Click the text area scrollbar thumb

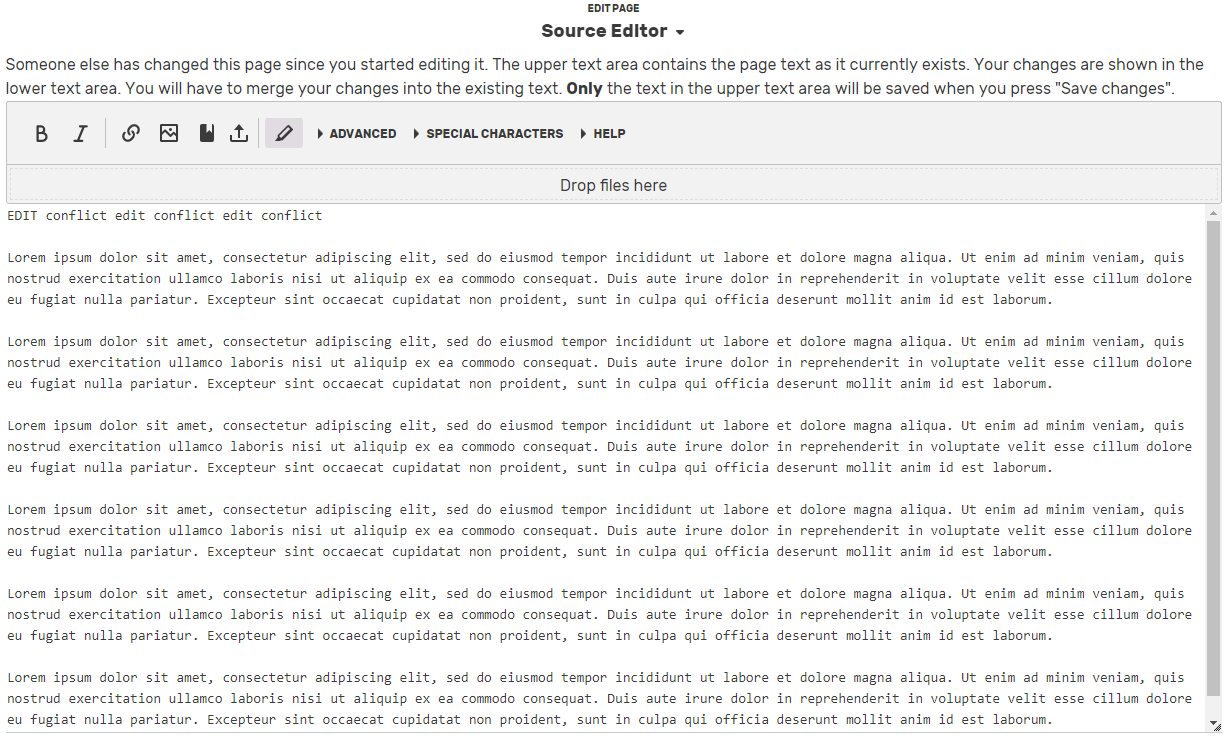pos(1213,458)
